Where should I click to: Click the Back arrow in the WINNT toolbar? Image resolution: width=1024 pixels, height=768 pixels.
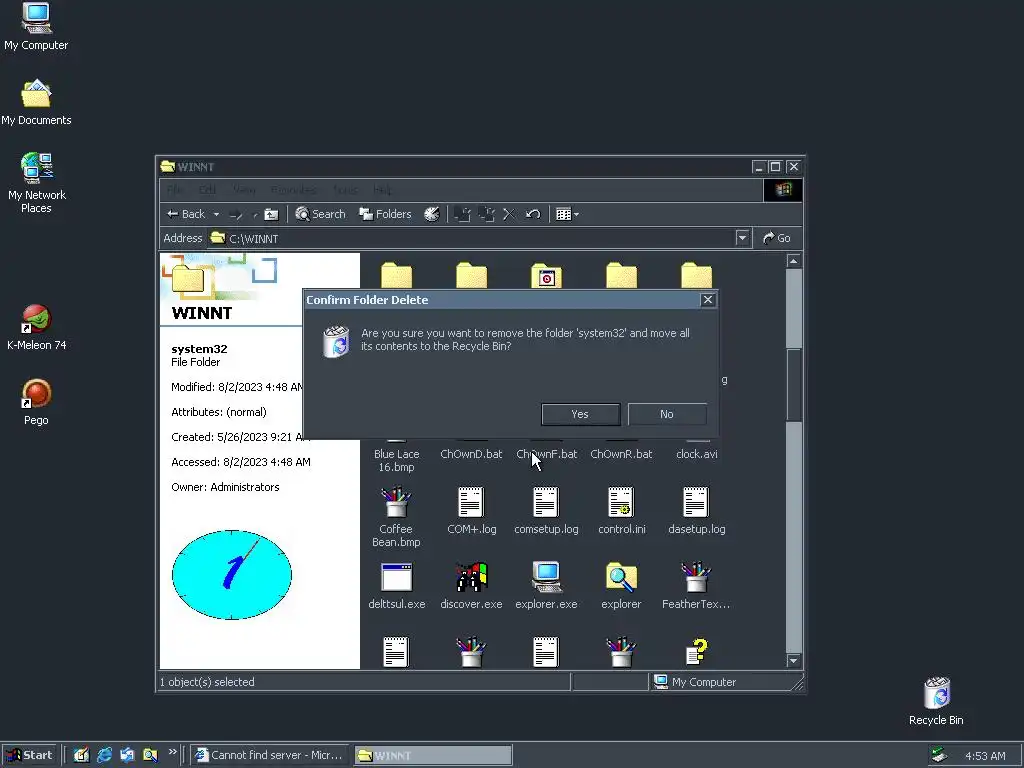(x=186, y=214)
